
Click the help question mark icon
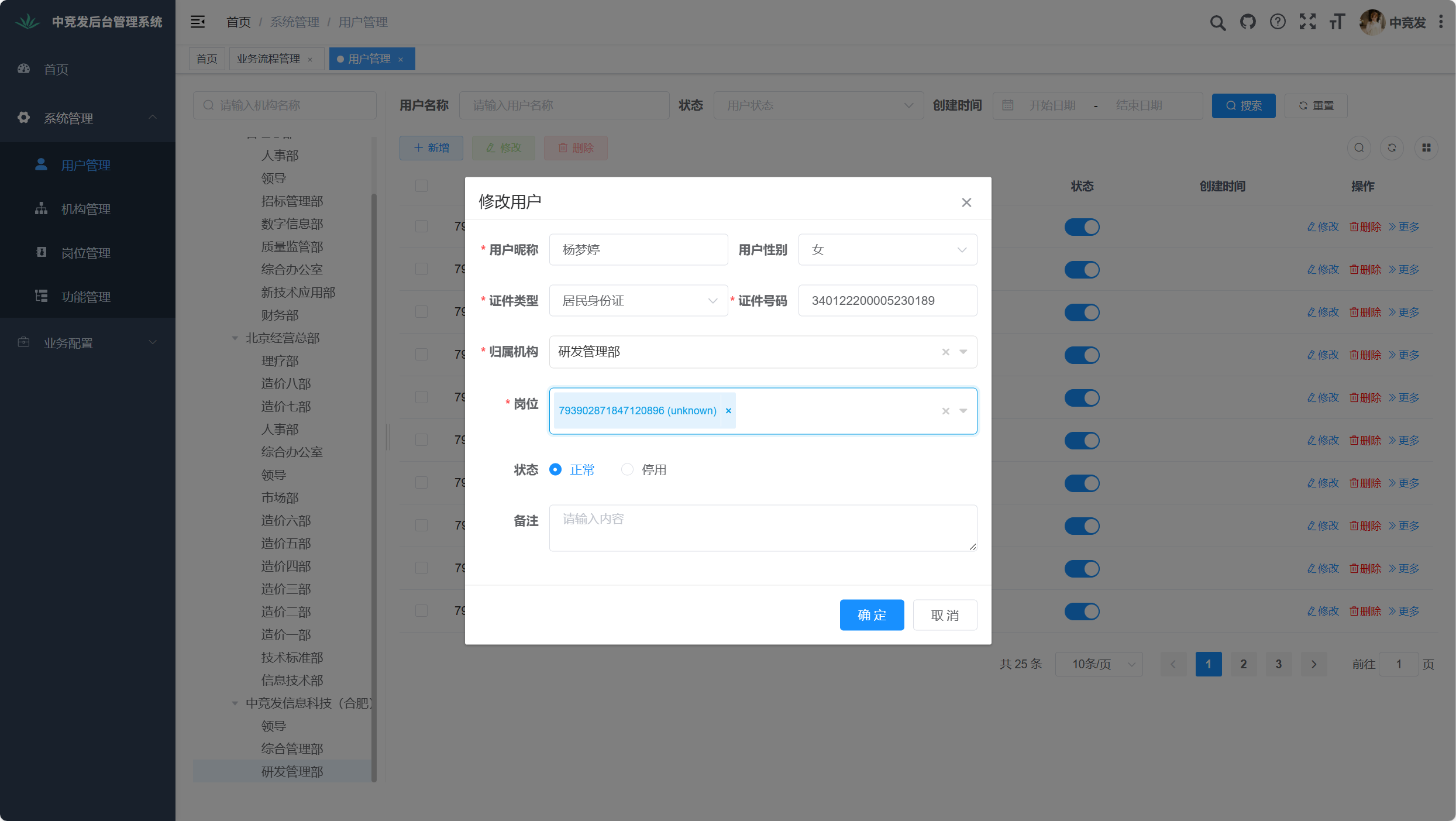tap(1278, 22)
